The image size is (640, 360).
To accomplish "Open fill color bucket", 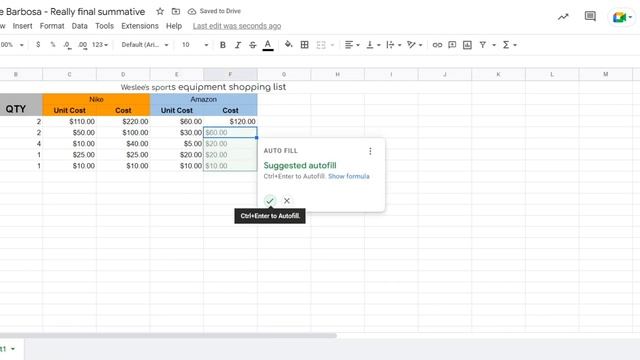I will [289, 44].
